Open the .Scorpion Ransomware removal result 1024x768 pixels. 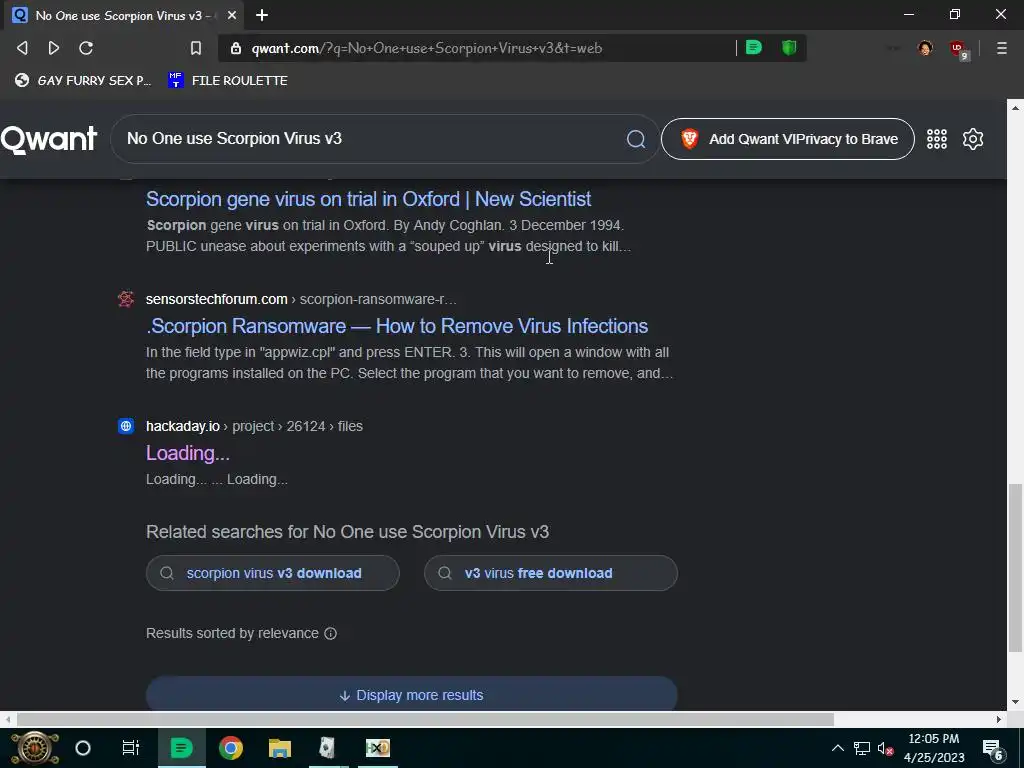coord(397,326)
